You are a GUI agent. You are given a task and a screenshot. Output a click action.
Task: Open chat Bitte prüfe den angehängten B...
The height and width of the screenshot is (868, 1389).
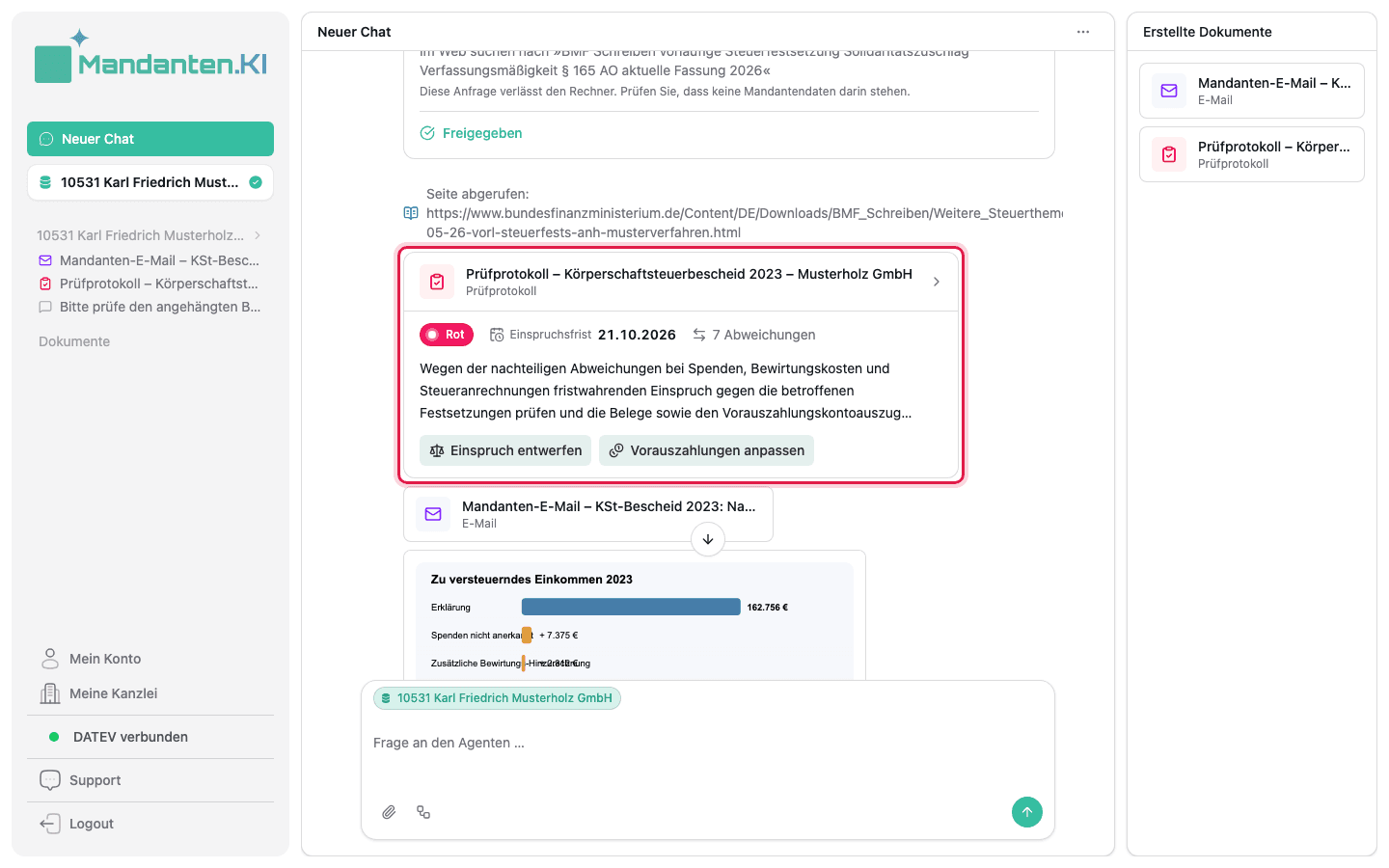click(x=150, y=307)
